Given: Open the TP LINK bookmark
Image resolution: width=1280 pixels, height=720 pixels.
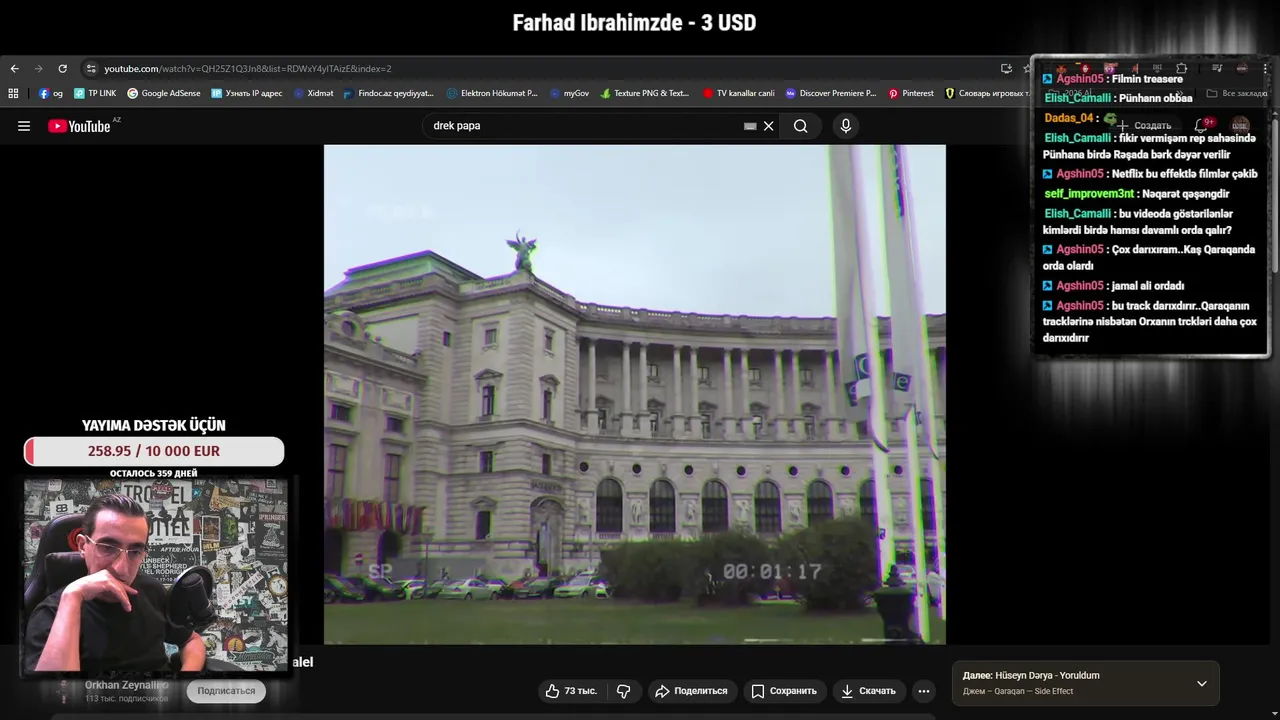Looking at the screenshot, I should pyautogui.click(x=94, y=93).
